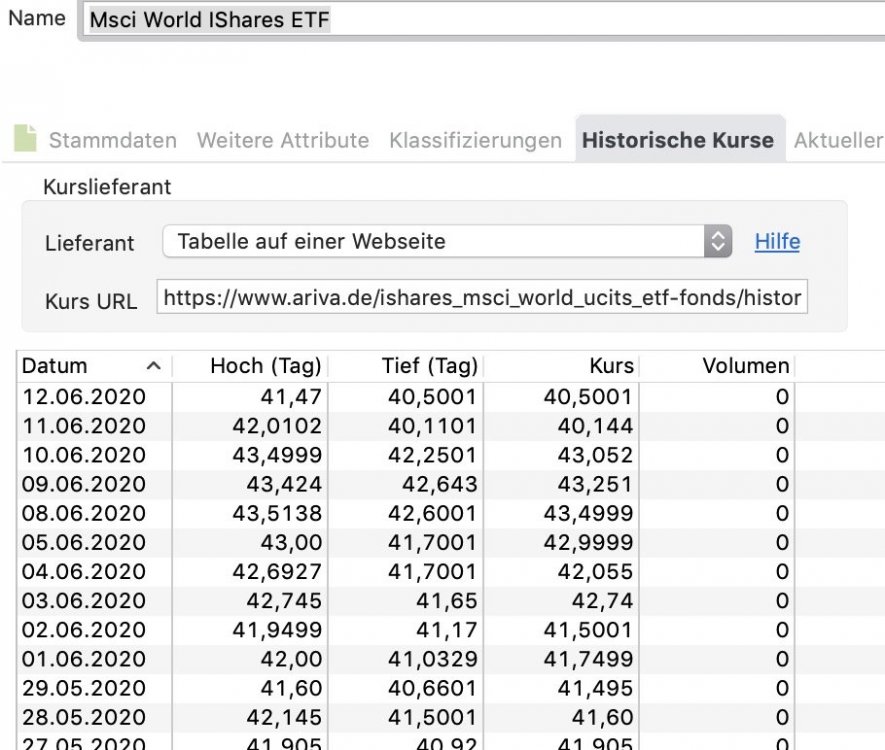Click the green document icon beside Stammdaten
The image size is (885, 750).
click(25, 138)
